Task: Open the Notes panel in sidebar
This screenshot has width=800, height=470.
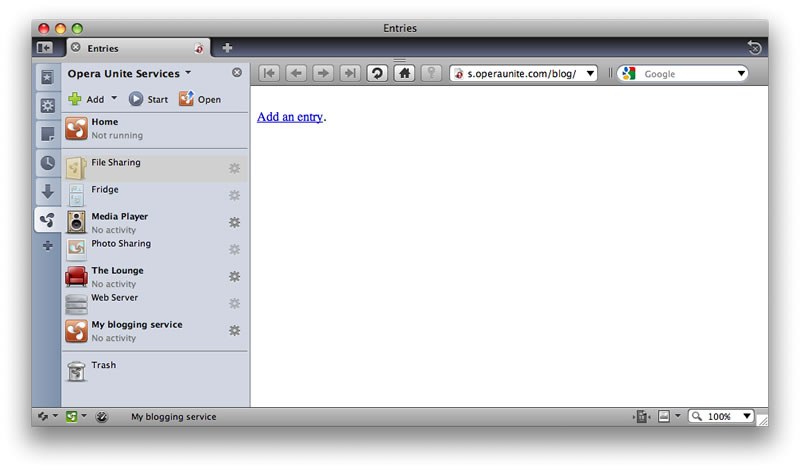Action: tap(47, 134)
